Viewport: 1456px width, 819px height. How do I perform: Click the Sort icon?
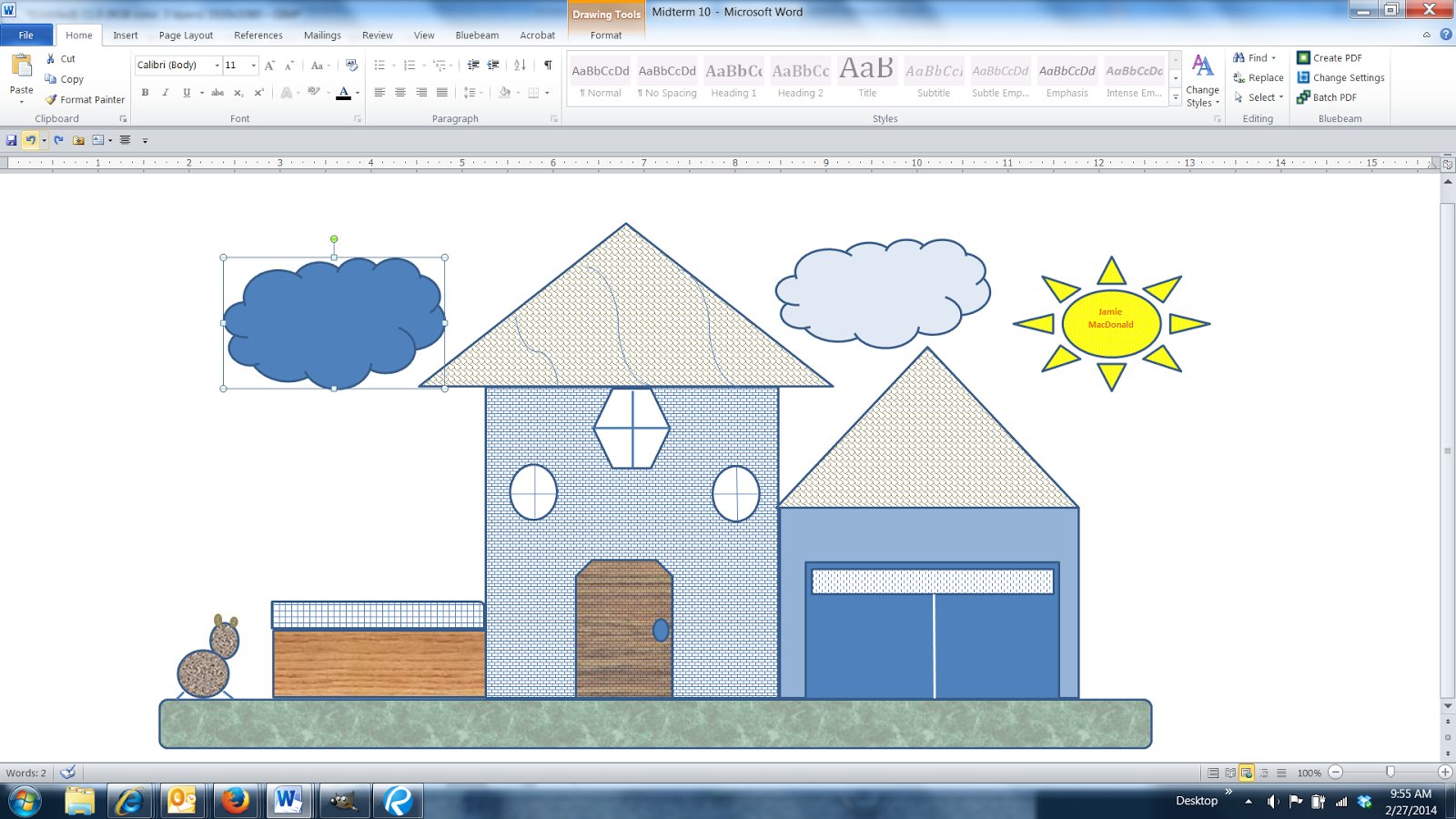click(520, 66)
